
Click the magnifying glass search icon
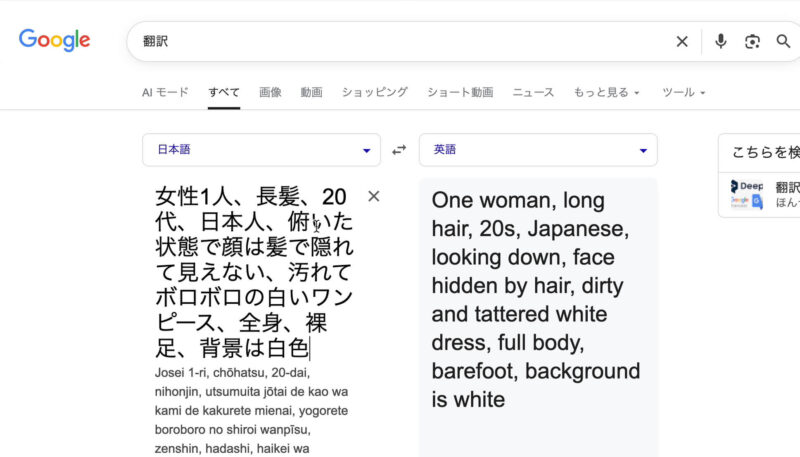783,41
